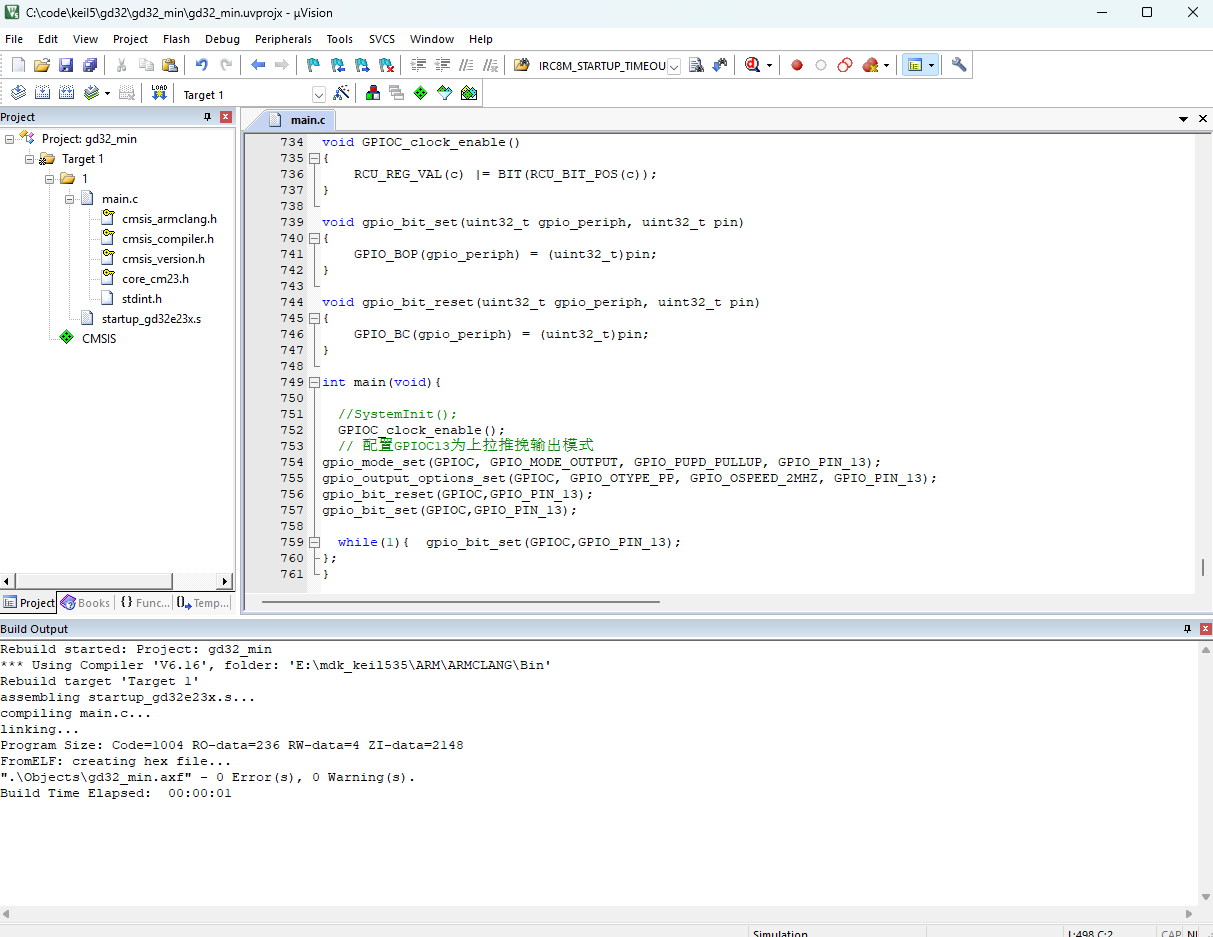Switch to the Templates panel tab
The image size is (1213, 937).
click(x=203, y=603)
